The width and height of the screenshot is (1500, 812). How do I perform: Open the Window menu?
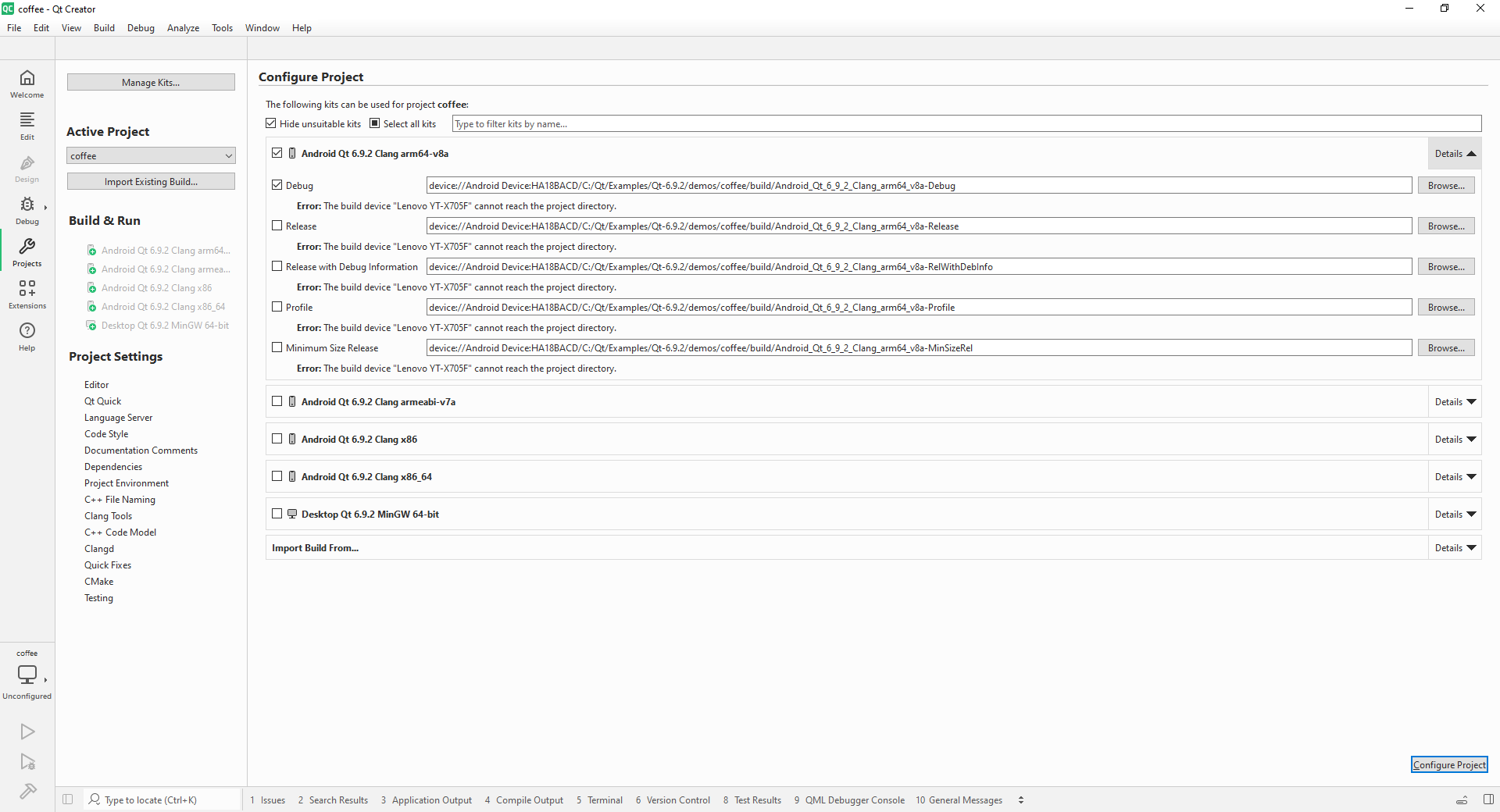[262, 28]
